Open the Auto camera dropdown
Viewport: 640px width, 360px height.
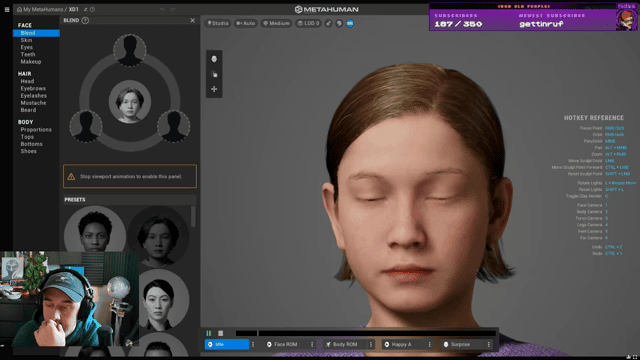(246, 23)
